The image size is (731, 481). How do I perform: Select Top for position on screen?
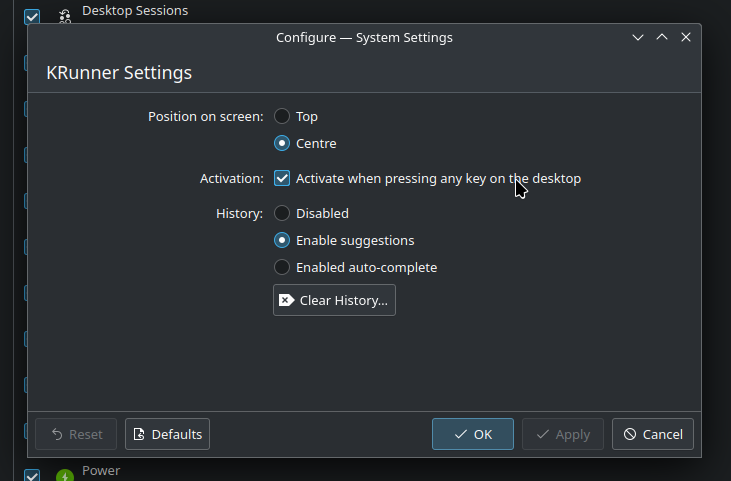pyautogui.click(x=283, y=117)
